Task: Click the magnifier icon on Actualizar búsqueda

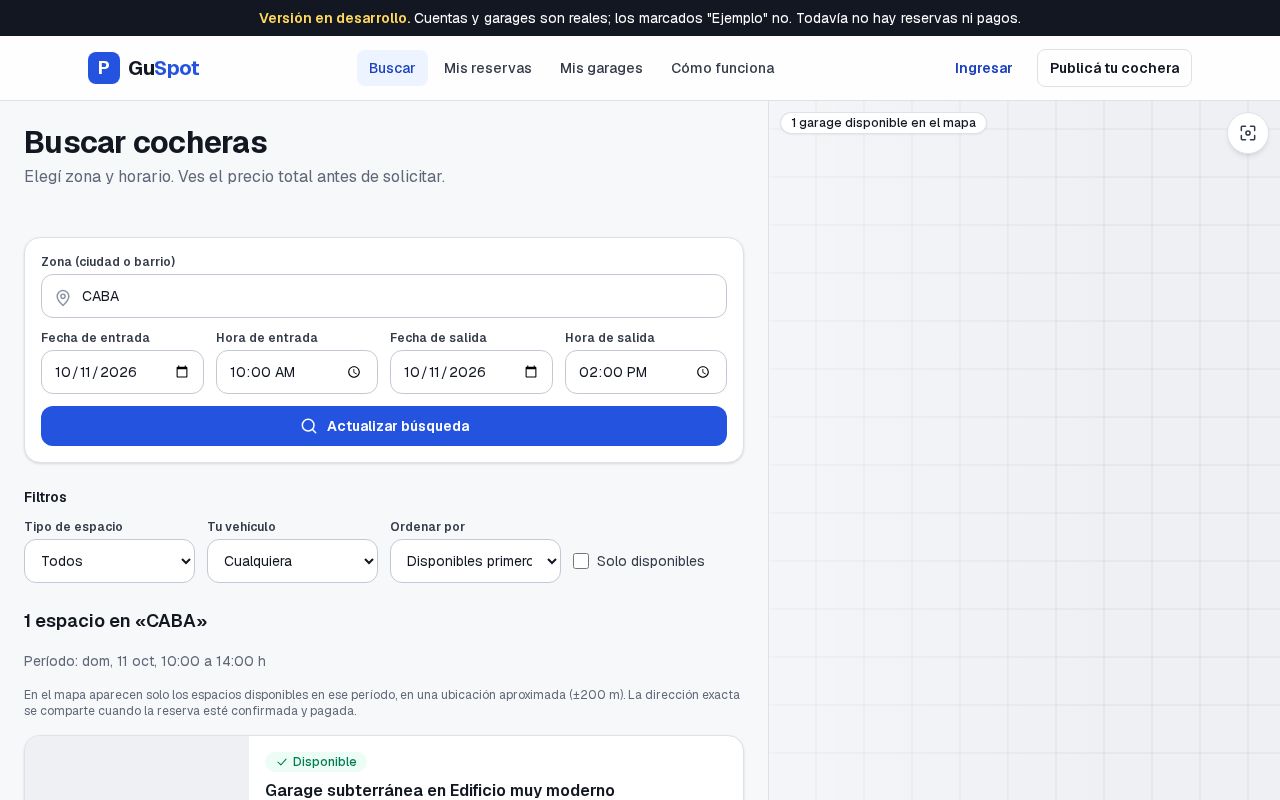Action: pos(309,426)
